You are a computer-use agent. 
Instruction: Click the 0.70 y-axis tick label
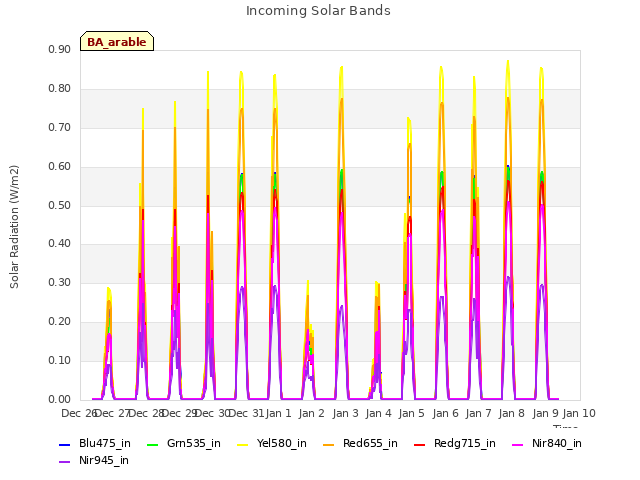[59, 127]
